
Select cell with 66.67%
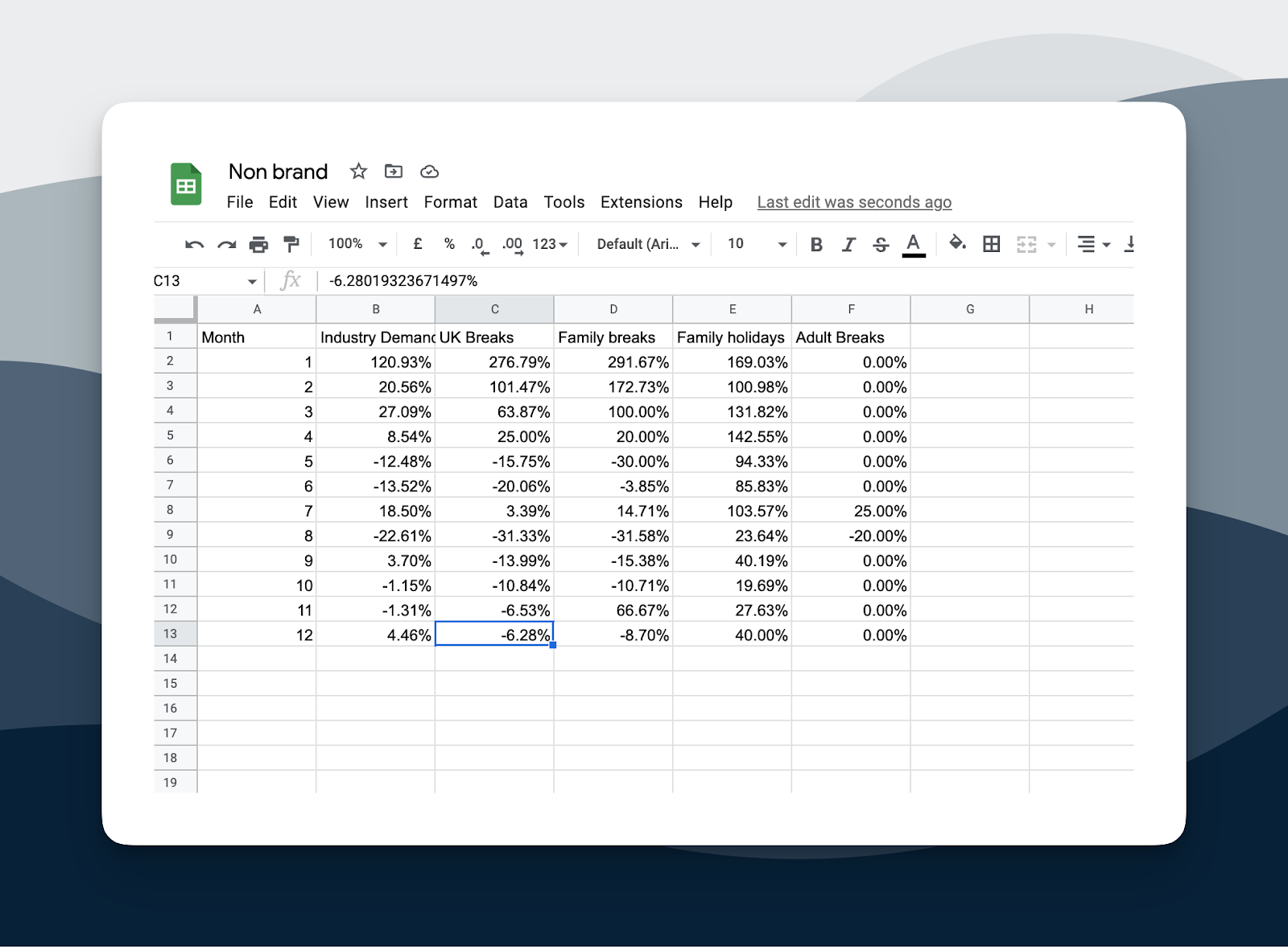pos(613,610)
